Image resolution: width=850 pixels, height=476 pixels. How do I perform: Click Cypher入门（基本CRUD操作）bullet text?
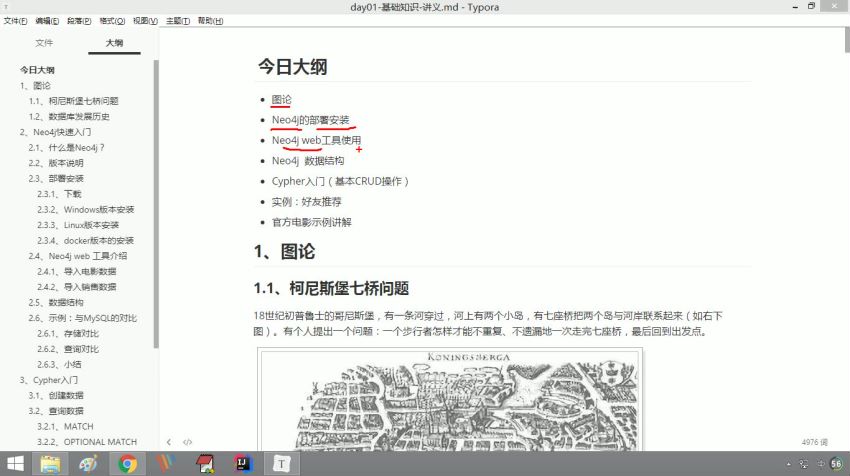[340, 181]
